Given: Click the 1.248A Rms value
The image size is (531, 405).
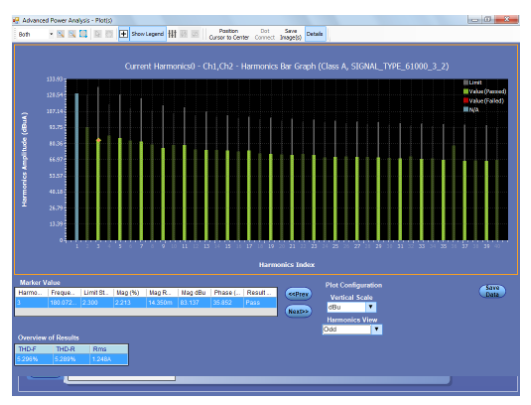Looking at the screenshot, I should point(108,359).
